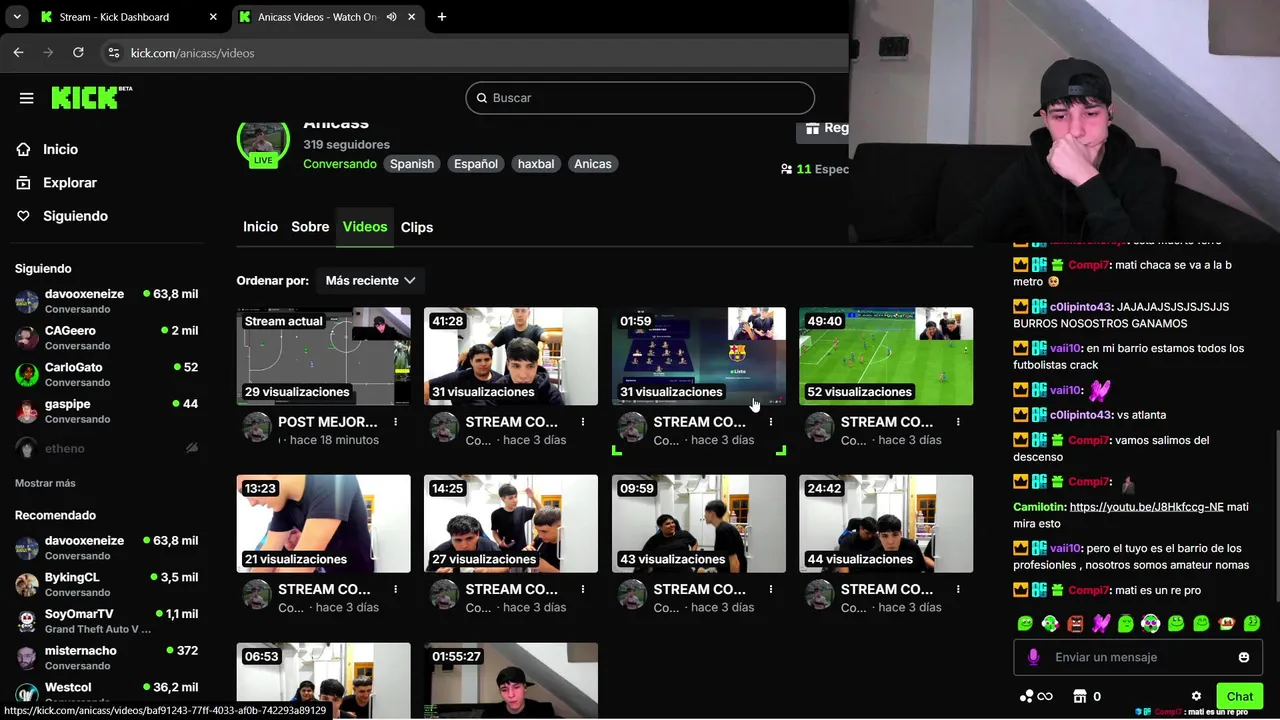Open three-dot menu of the 09:59 video

click(x=770, y=589)
